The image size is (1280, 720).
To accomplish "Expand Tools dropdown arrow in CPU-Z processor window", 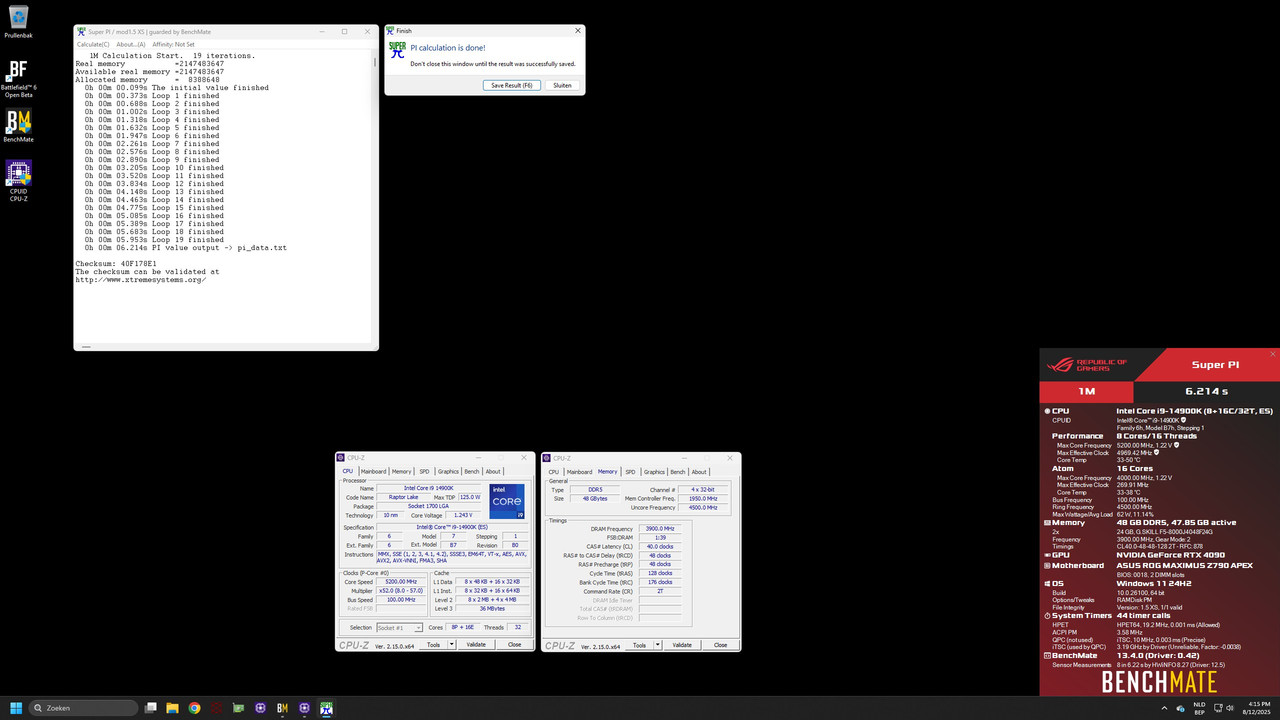I will click(452, 645).
